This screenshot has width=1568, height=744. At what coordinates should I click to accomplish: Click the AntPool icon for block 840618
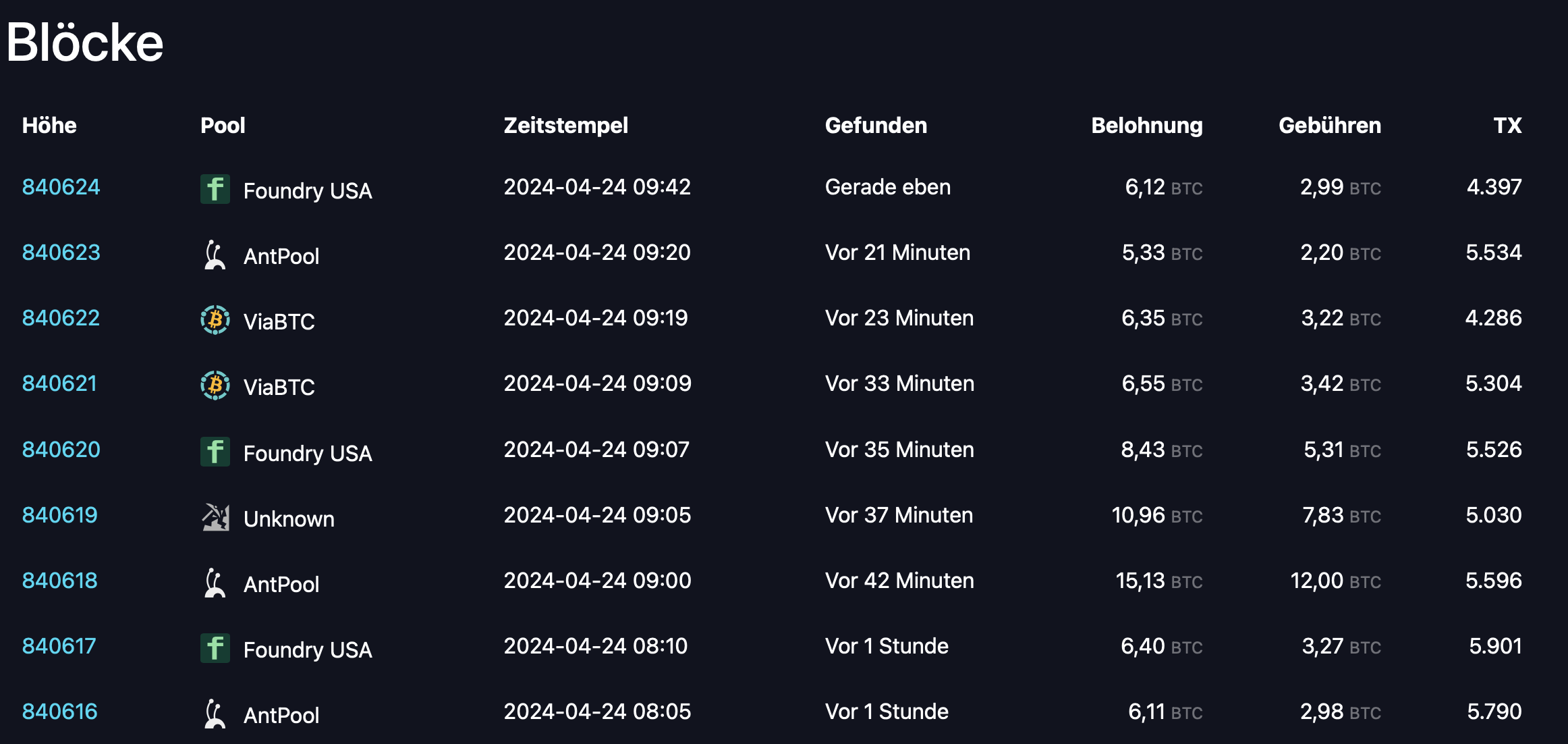pyautogui.click(x=215, y=583)
